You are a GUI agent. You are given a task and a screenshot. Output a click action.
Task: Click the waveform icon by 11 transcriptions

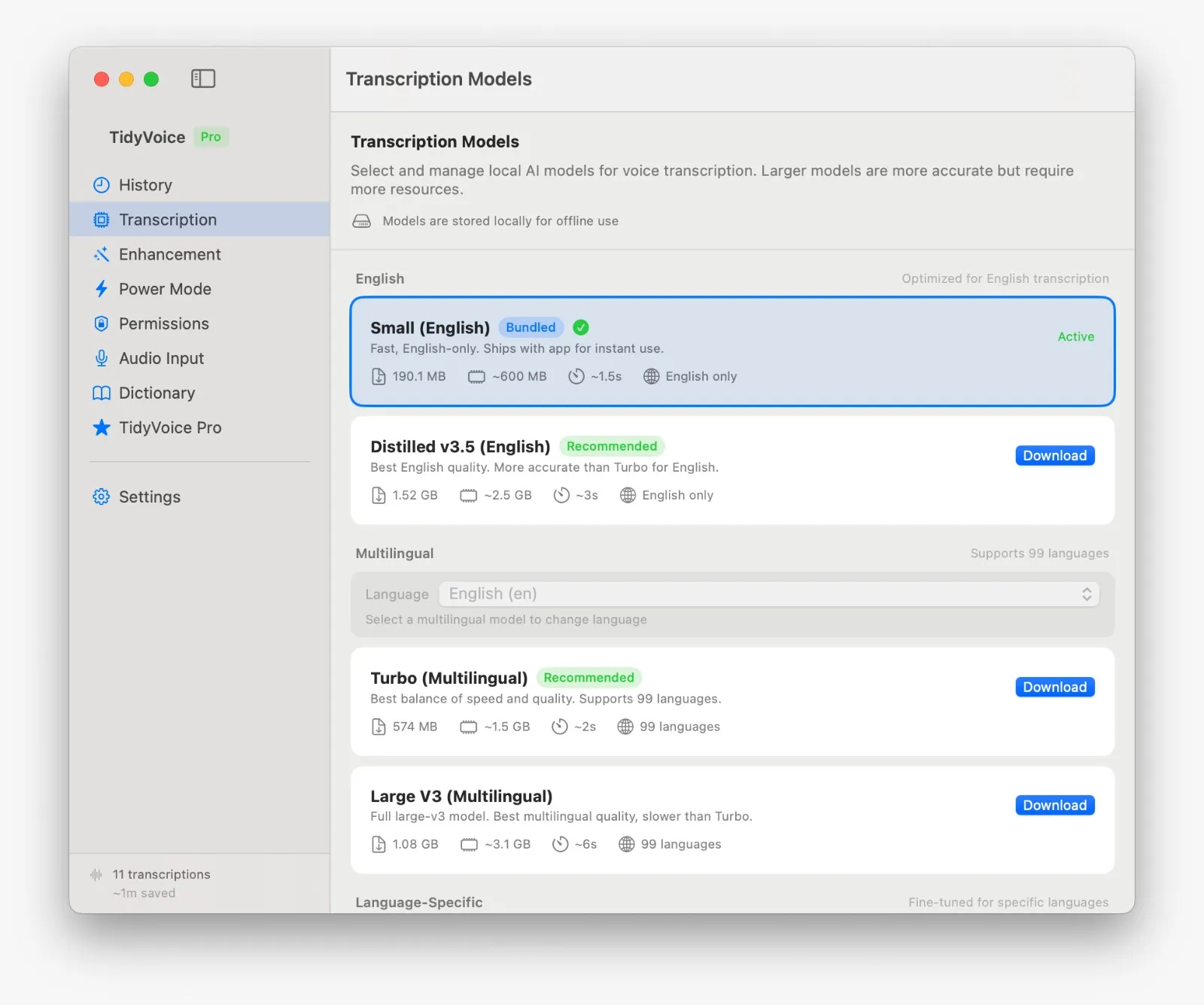tap(96, 874)
